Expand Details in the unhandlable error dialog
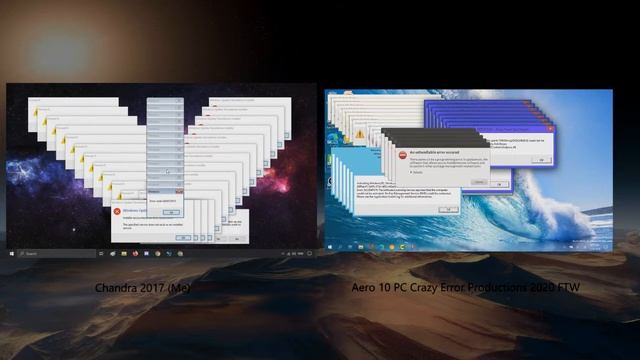The width and height of the screenshot is (640, 360). (x=416, y=173)
